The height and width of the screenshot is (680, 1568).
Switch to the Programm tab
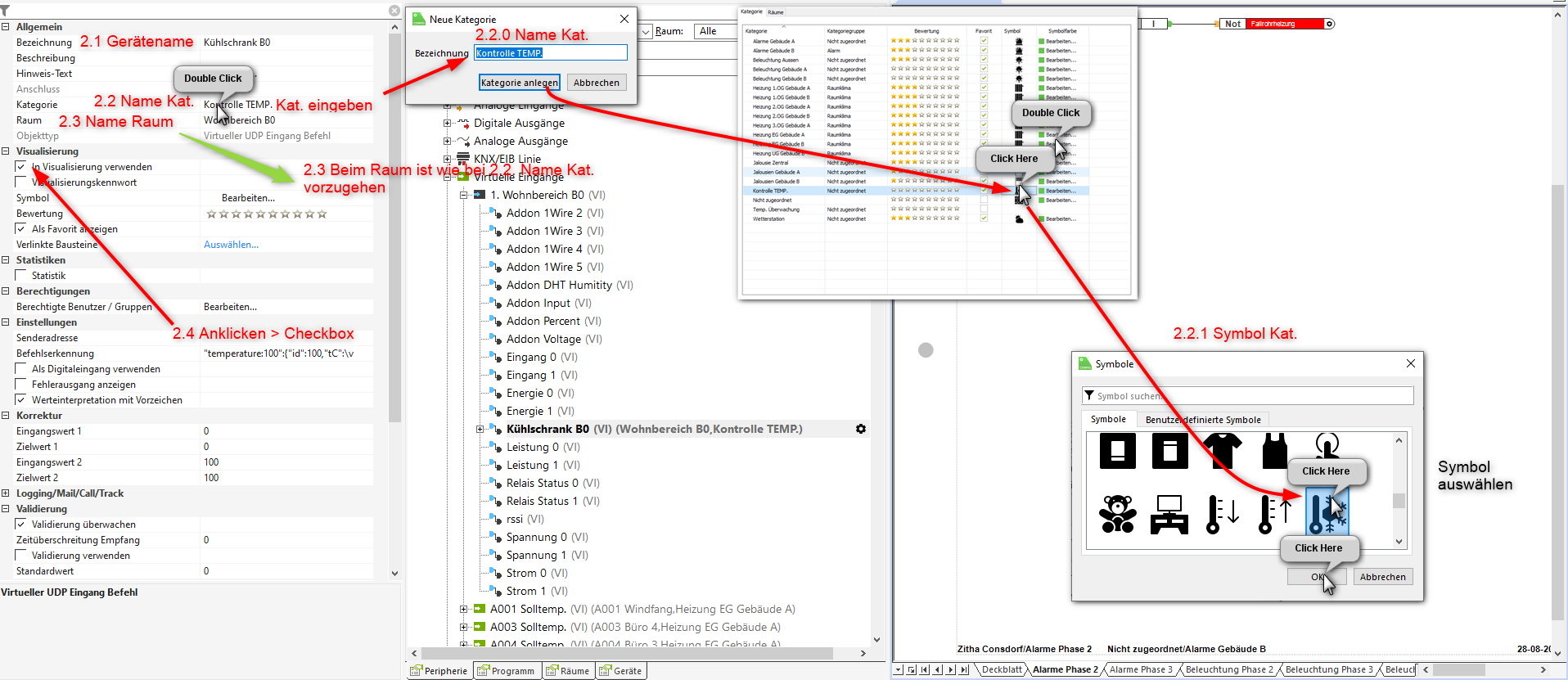coord(506,671)
